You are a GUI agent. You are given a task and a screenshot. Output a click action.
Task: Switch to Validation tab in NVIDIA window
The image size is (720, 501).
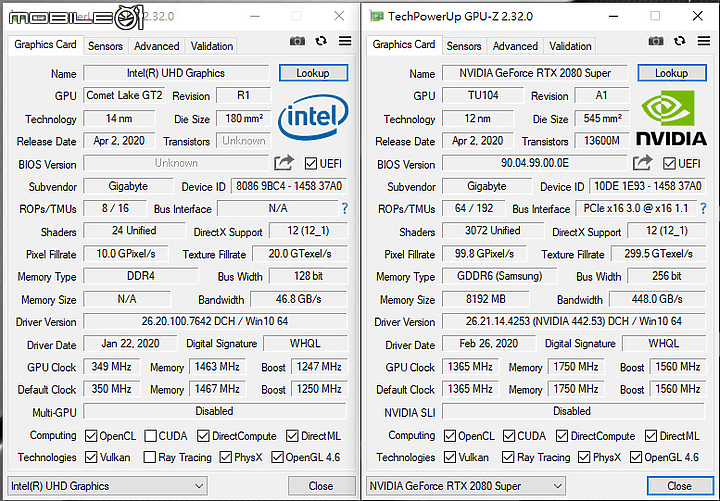[x=570, y=46]
